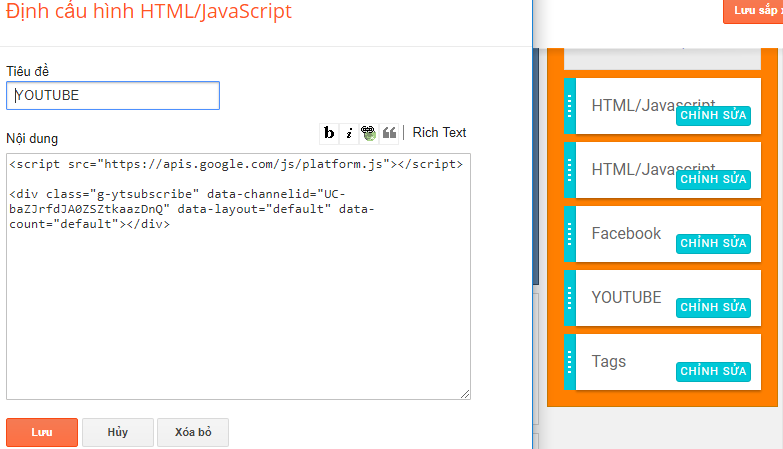Edit the Tags widget via CHỈNH SỬA
This screenshot has width=783, height=449.
click(x=713, y=371)
